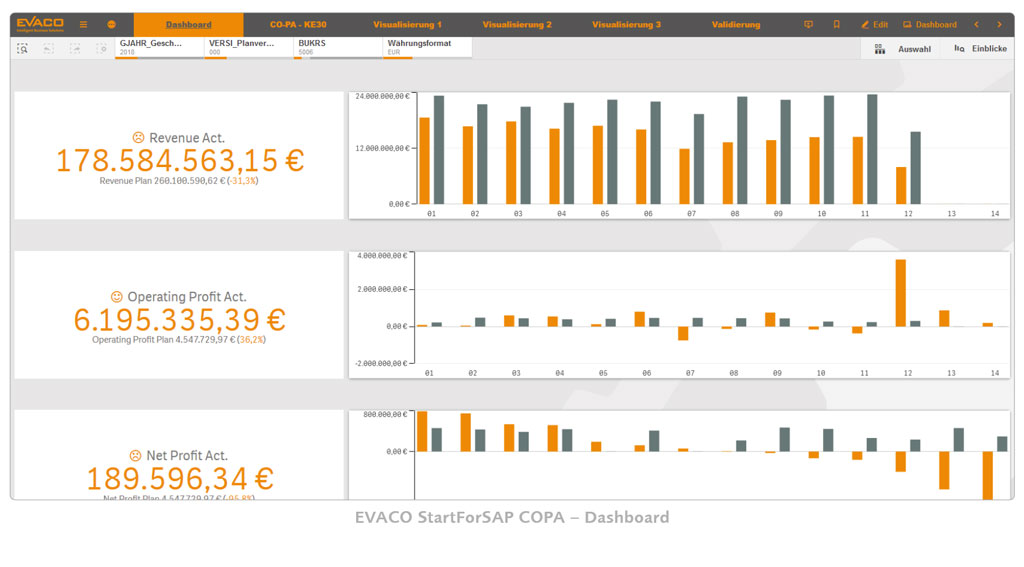1024x567 pixels.
Task: Open the Dashboard sheet selector
Action: pyautogui.click(x=929, y=24)
